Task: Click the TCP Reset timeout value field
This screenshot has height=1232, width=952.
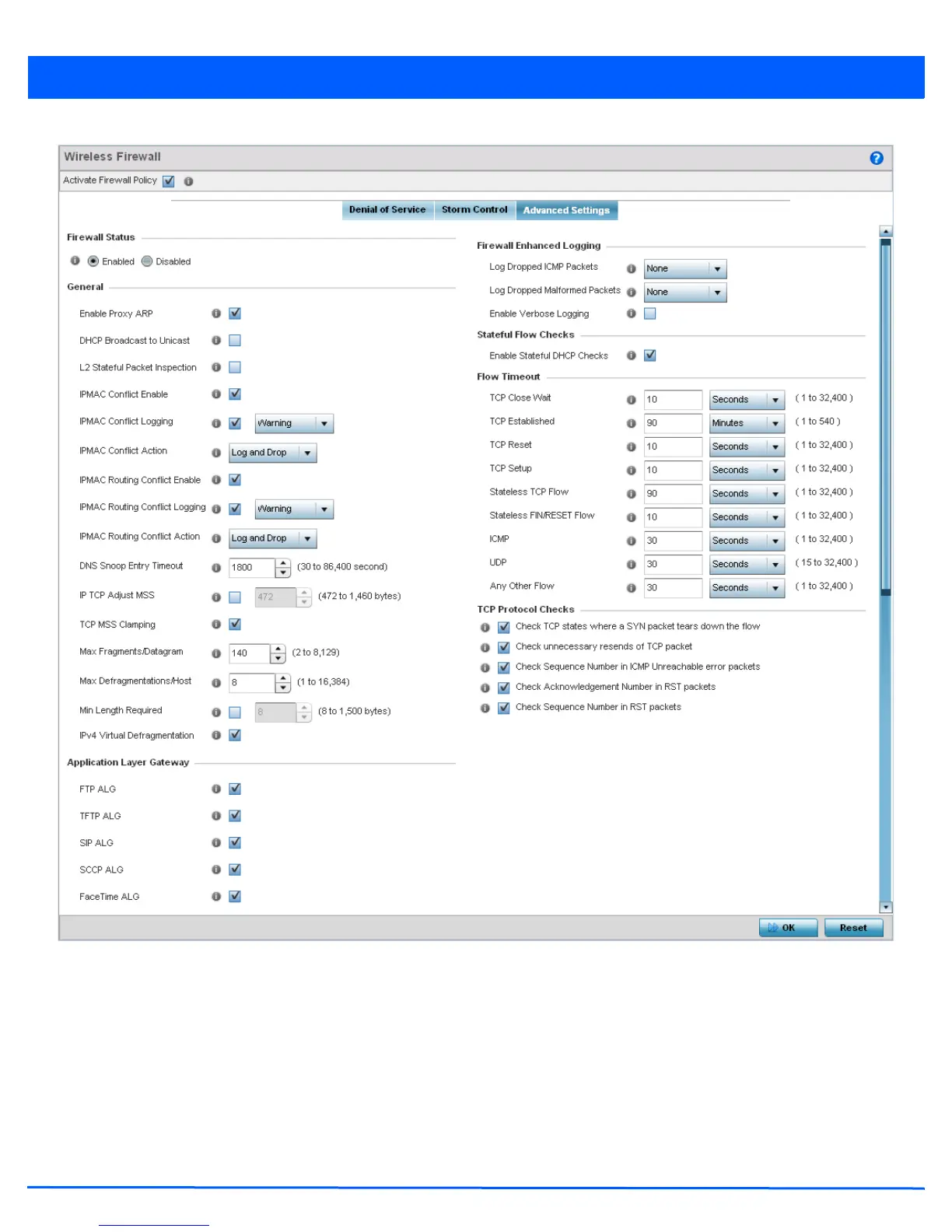Action: 673,446
